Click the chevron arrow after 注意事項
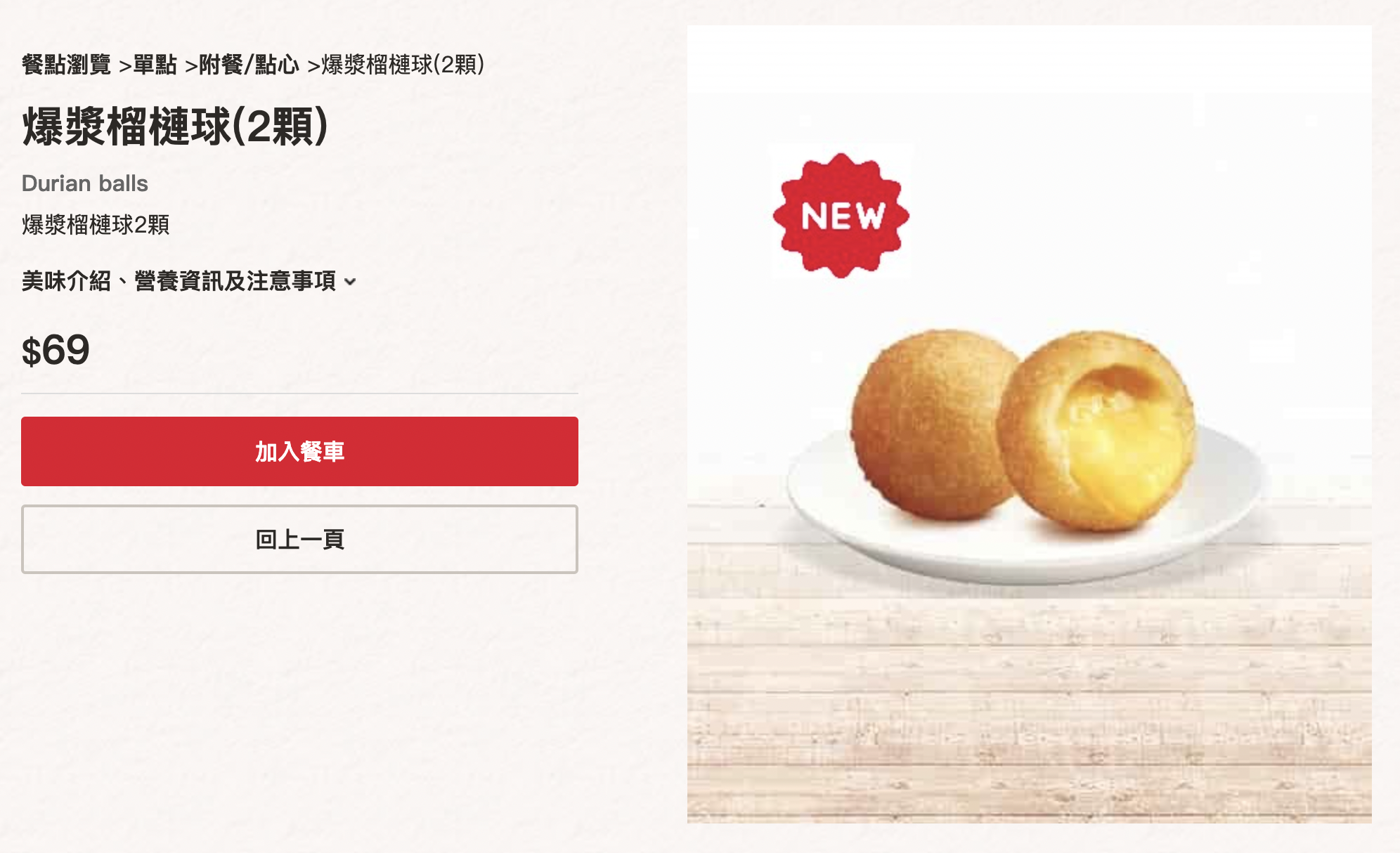 (x=350, y=282)
